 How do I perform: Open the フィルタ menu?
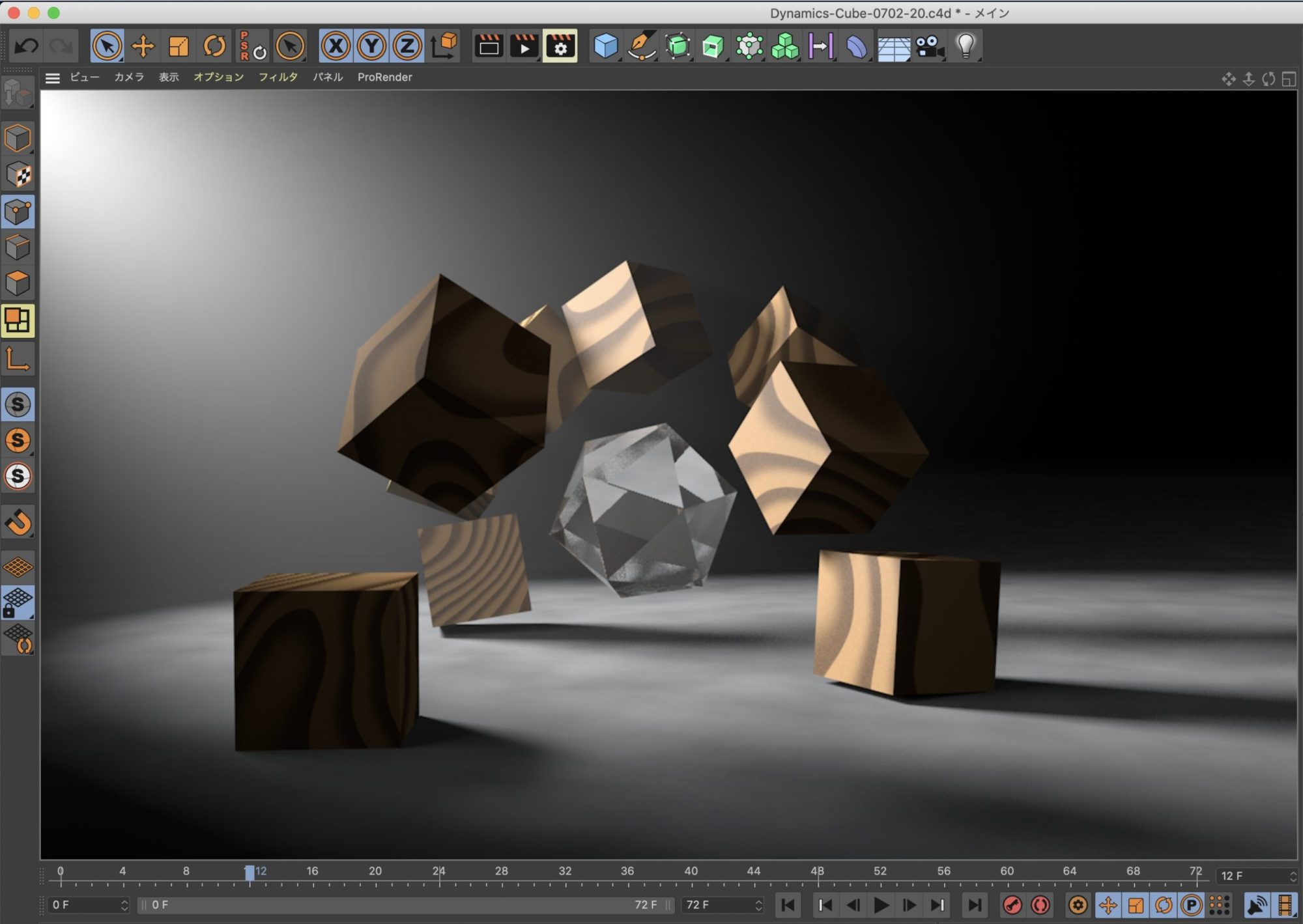[278, 77]
